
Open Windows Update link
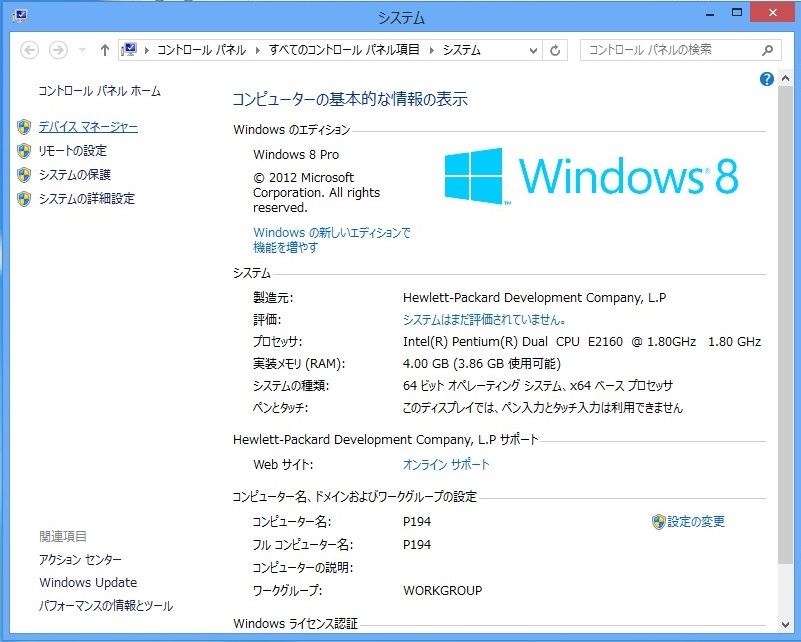88,583
